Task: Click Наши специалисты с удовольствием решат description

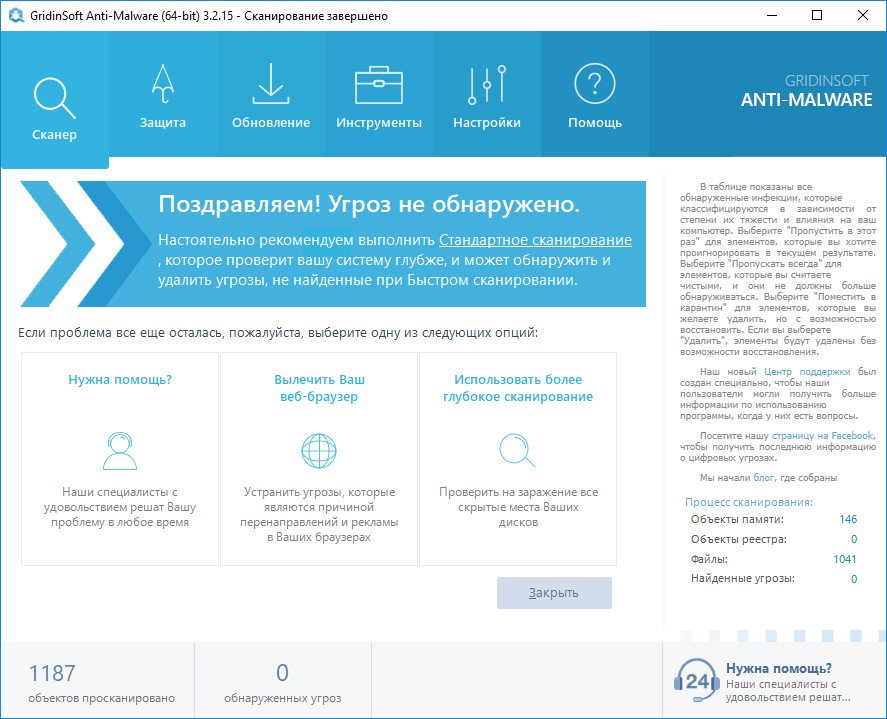Action: 120,507
